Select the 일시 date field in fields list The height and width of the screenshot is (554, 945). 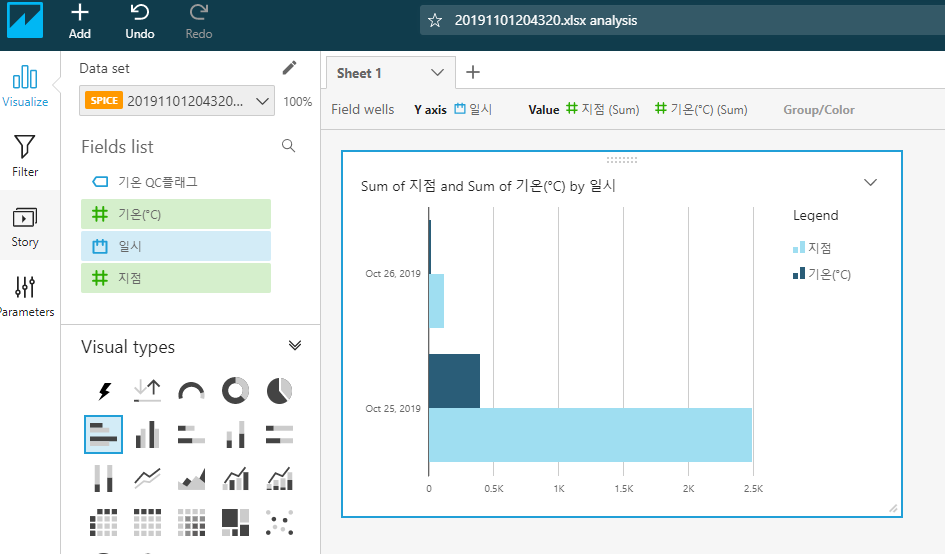[x=175, y=246]
